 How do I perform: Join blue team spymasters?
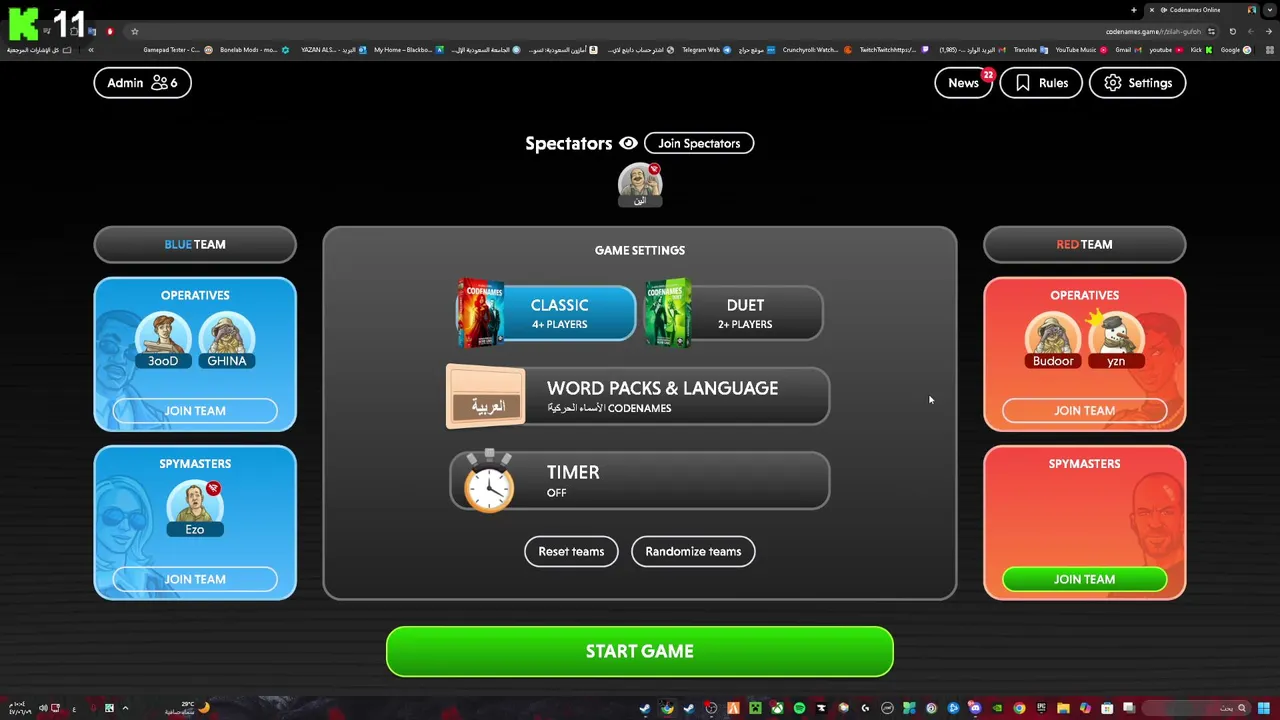tap(195, 579)
